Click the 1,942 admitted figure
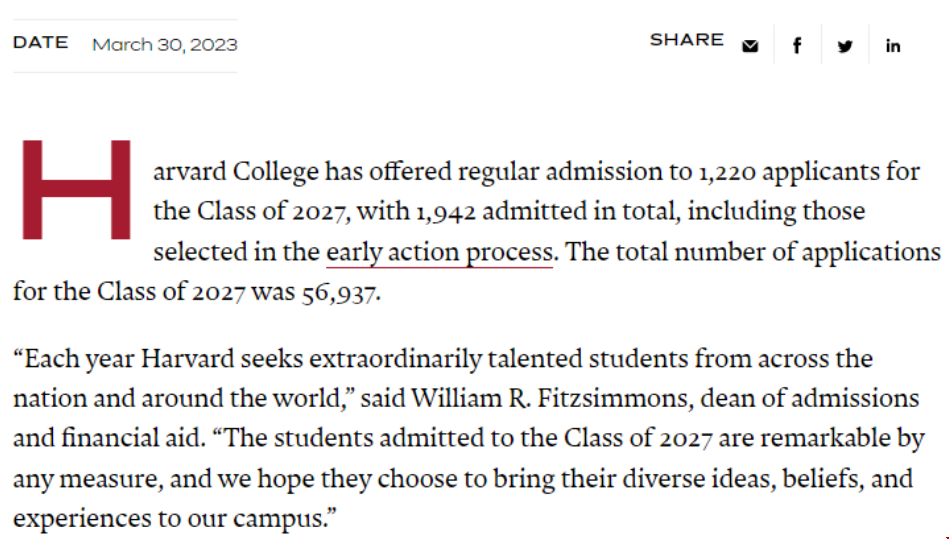 [x=446, y=212]
